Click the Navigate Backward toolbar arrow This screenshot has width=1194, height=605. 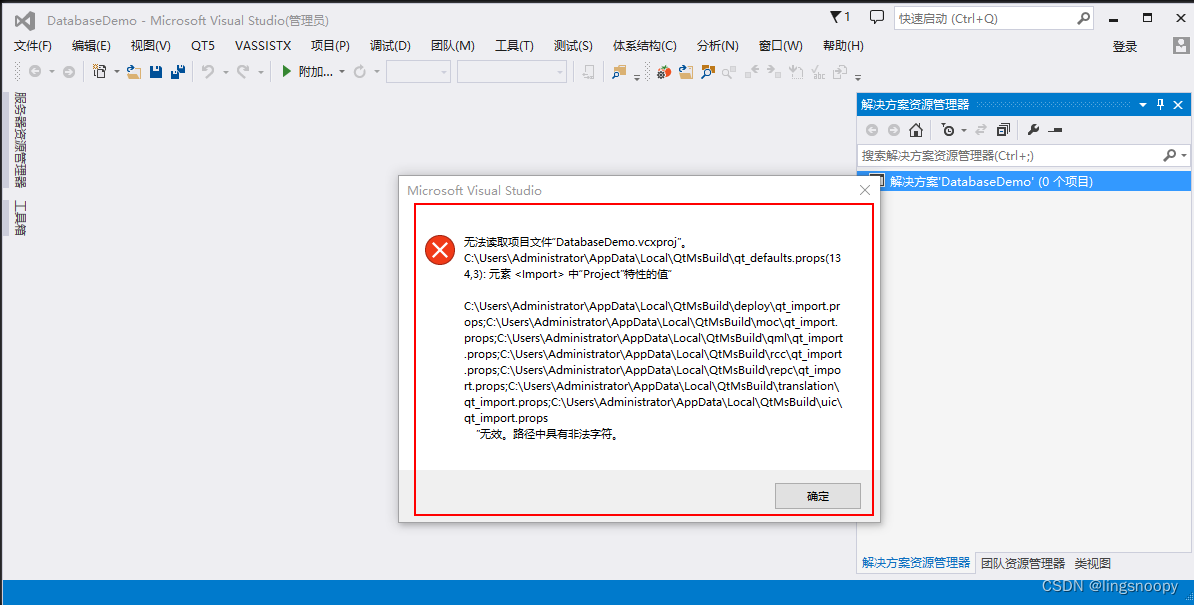click(35, 72)
